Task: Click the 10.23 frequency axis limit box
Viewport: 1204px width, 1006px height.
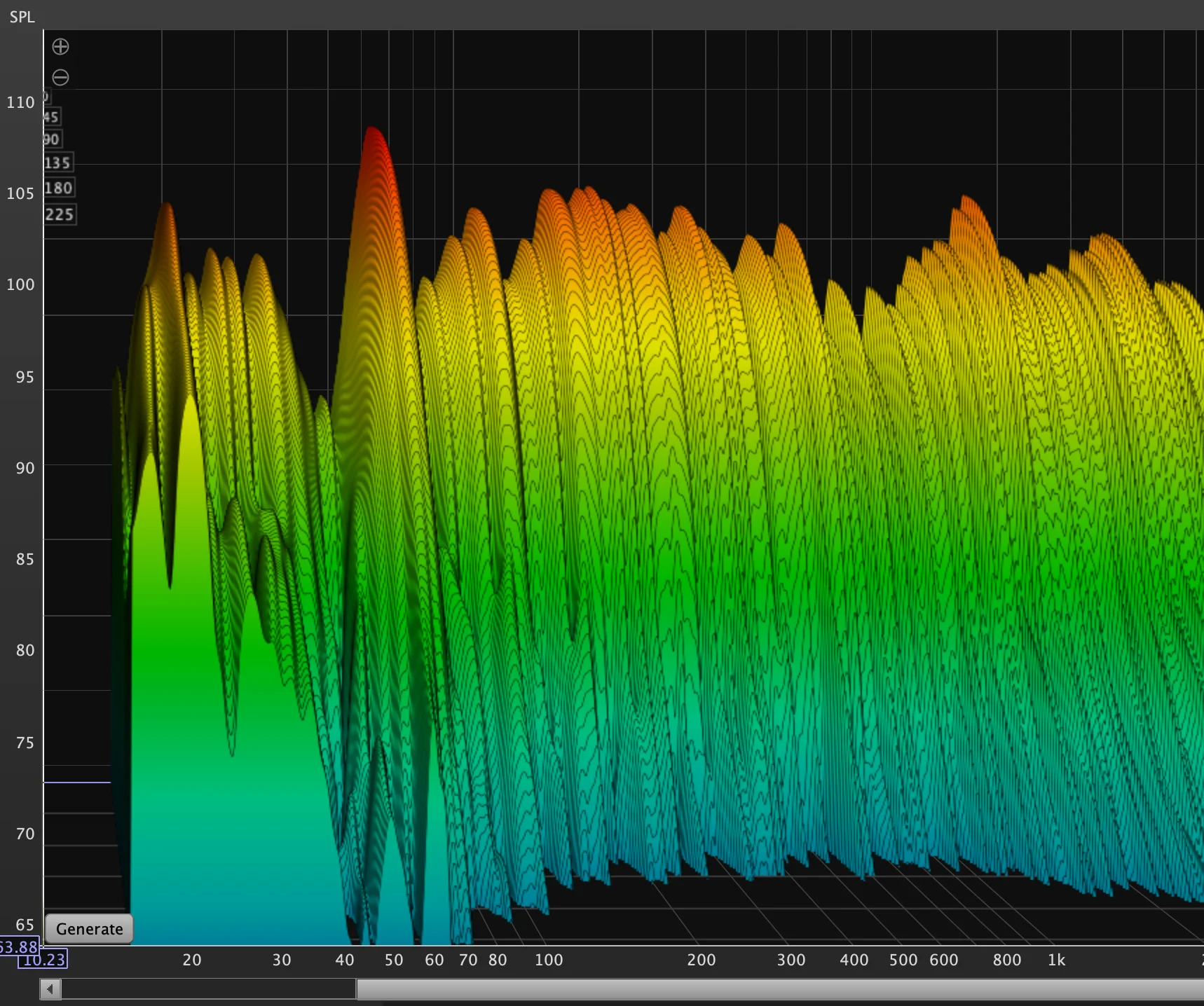Action: [43, 959]
